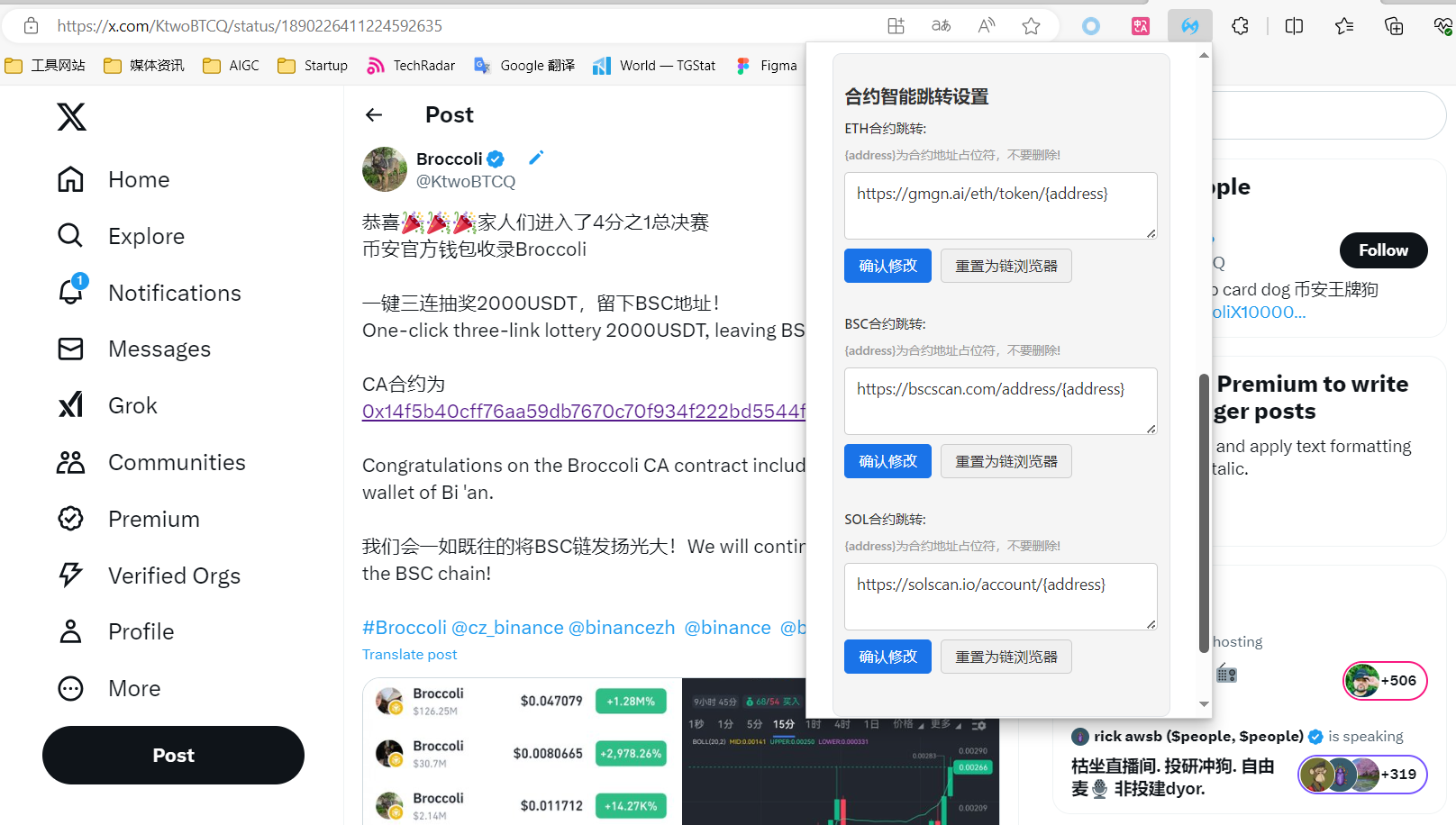The width and height of the screenshot is (1456, 825).
Task: Click the address bar URL
Action: pyautogui.click(x=250, y=26)
